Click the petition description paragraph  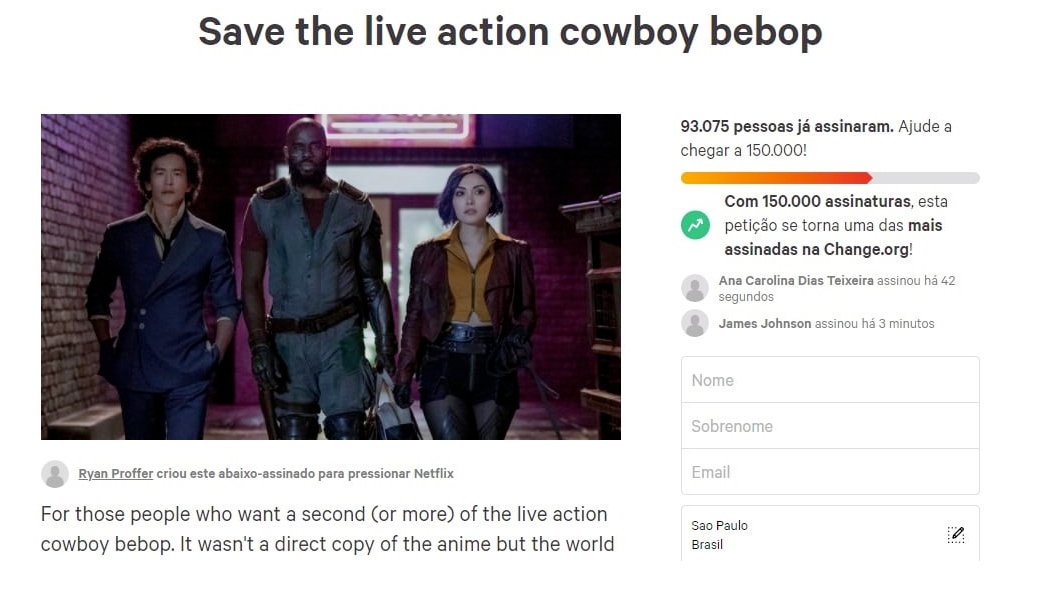(x=327, y=529)
